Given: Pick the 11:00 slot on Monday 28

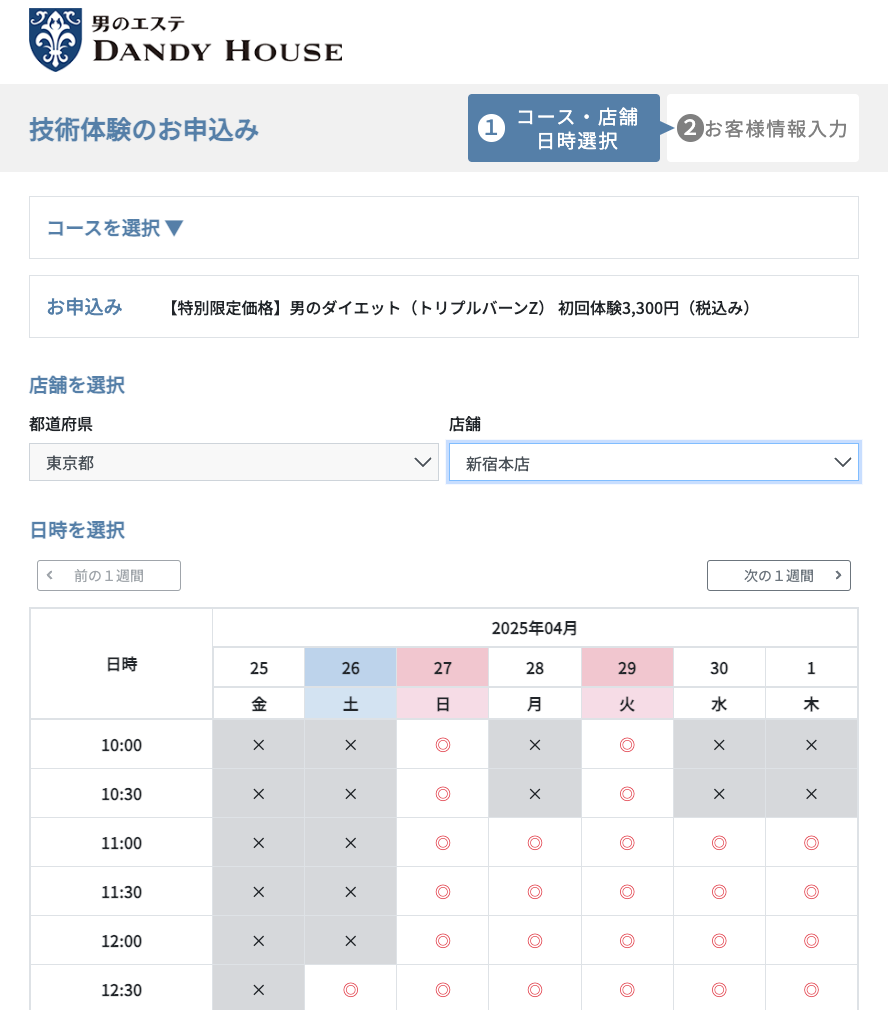Looking at the screenshot, I should tap(535, 843).
